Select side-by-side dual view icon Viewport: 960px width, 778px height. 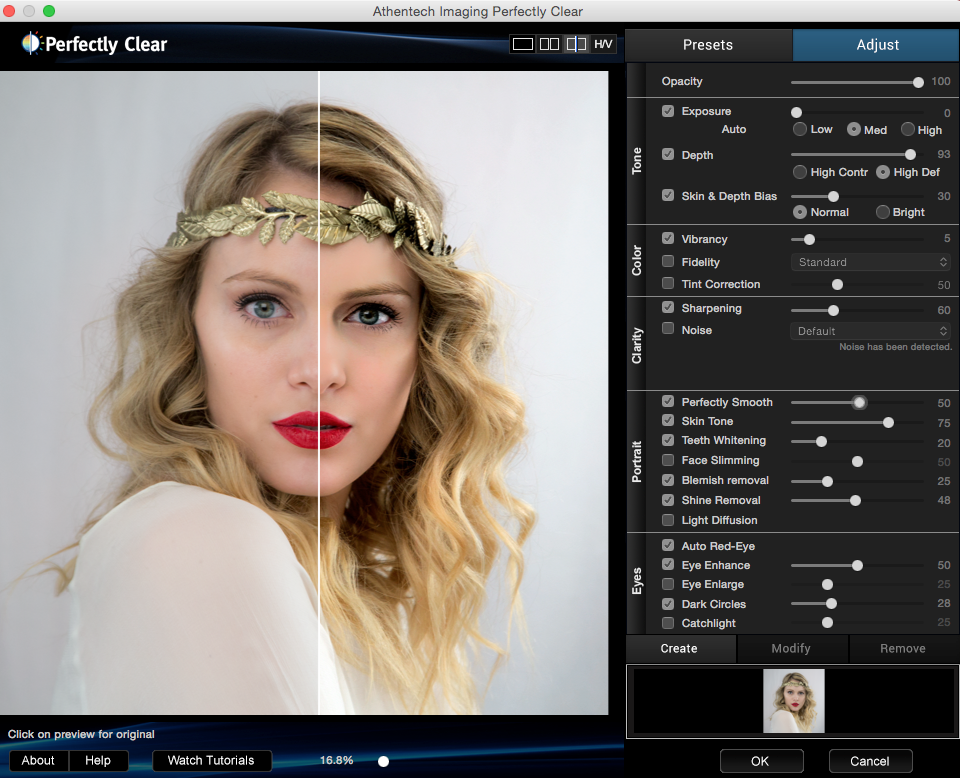click(x=549, y=44)
